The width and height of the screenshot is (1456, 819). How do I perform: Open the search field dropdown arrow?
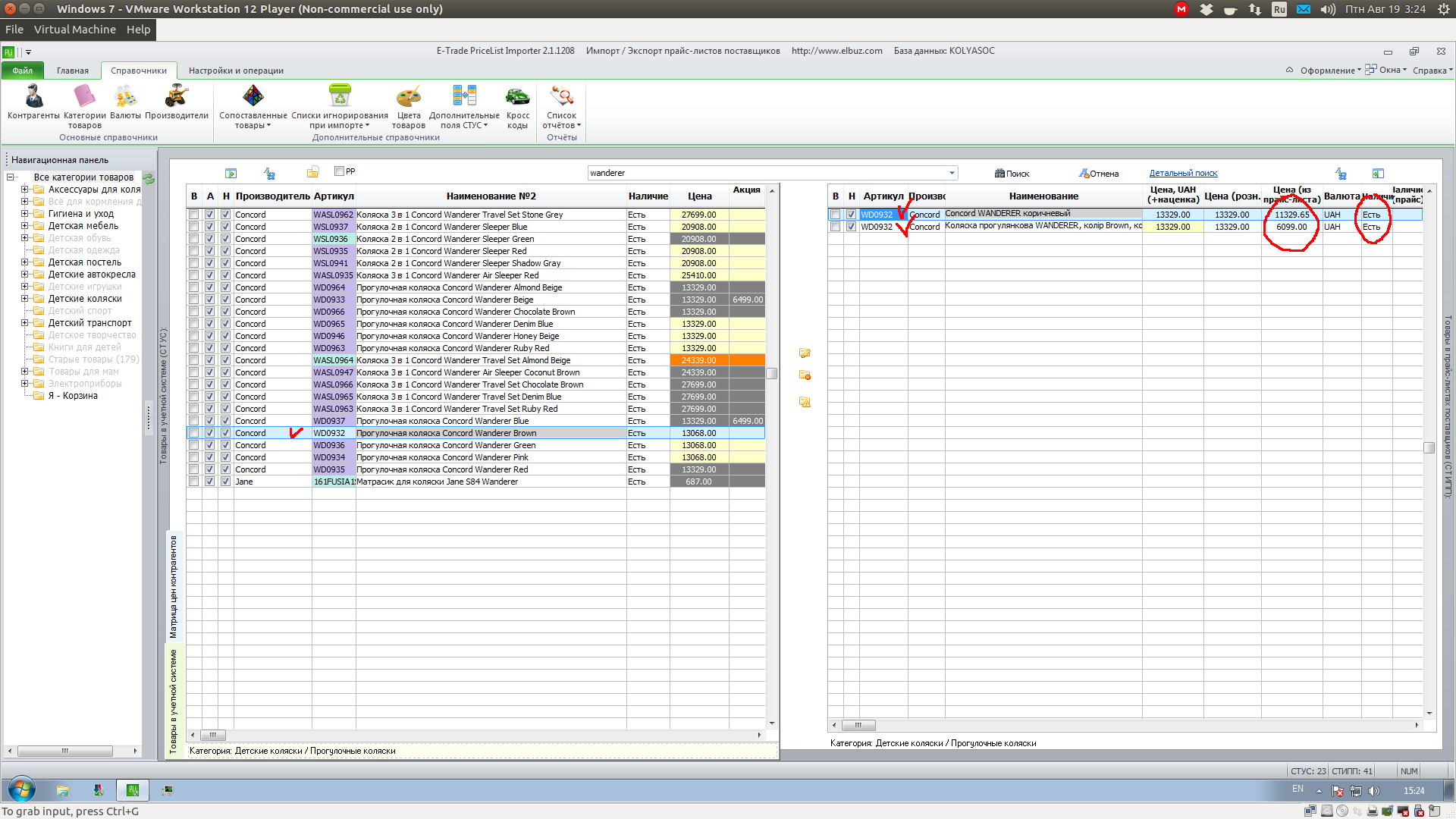952,173
